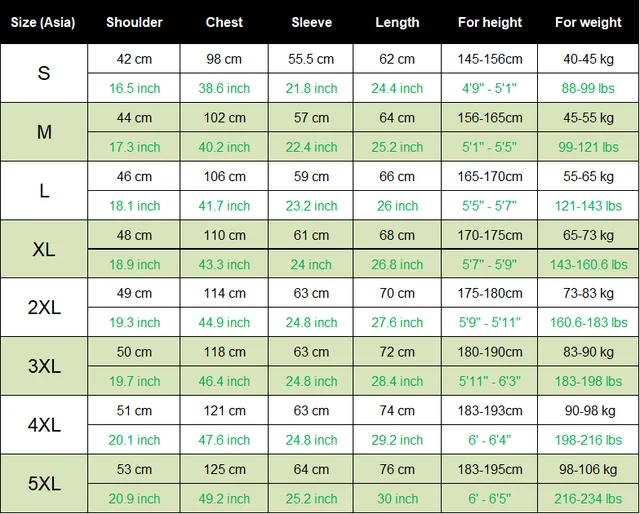Screen dimensions: 640x514
Task: Select the '4XL' size row label
Action: coord(44,425)
